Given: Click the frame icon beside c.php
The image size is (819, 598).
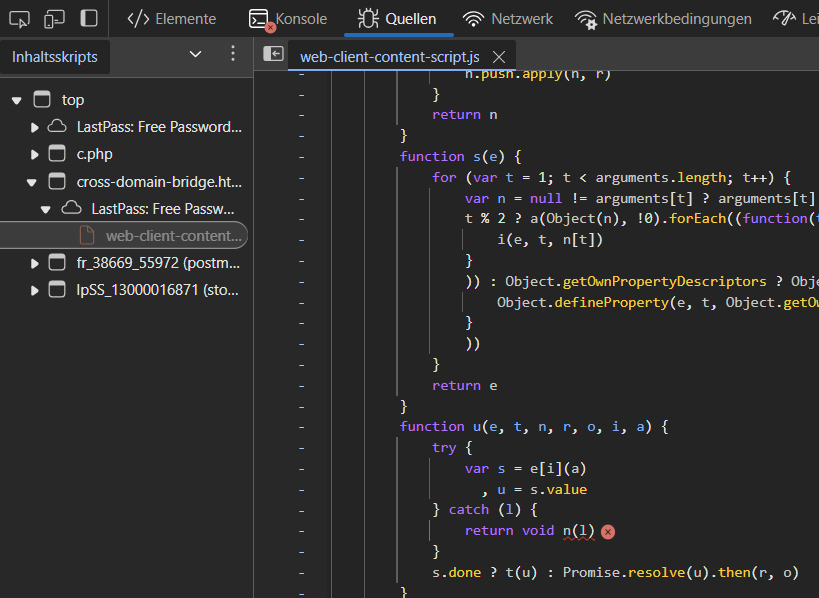Looking at the screenshot, I should pos(57,154).
